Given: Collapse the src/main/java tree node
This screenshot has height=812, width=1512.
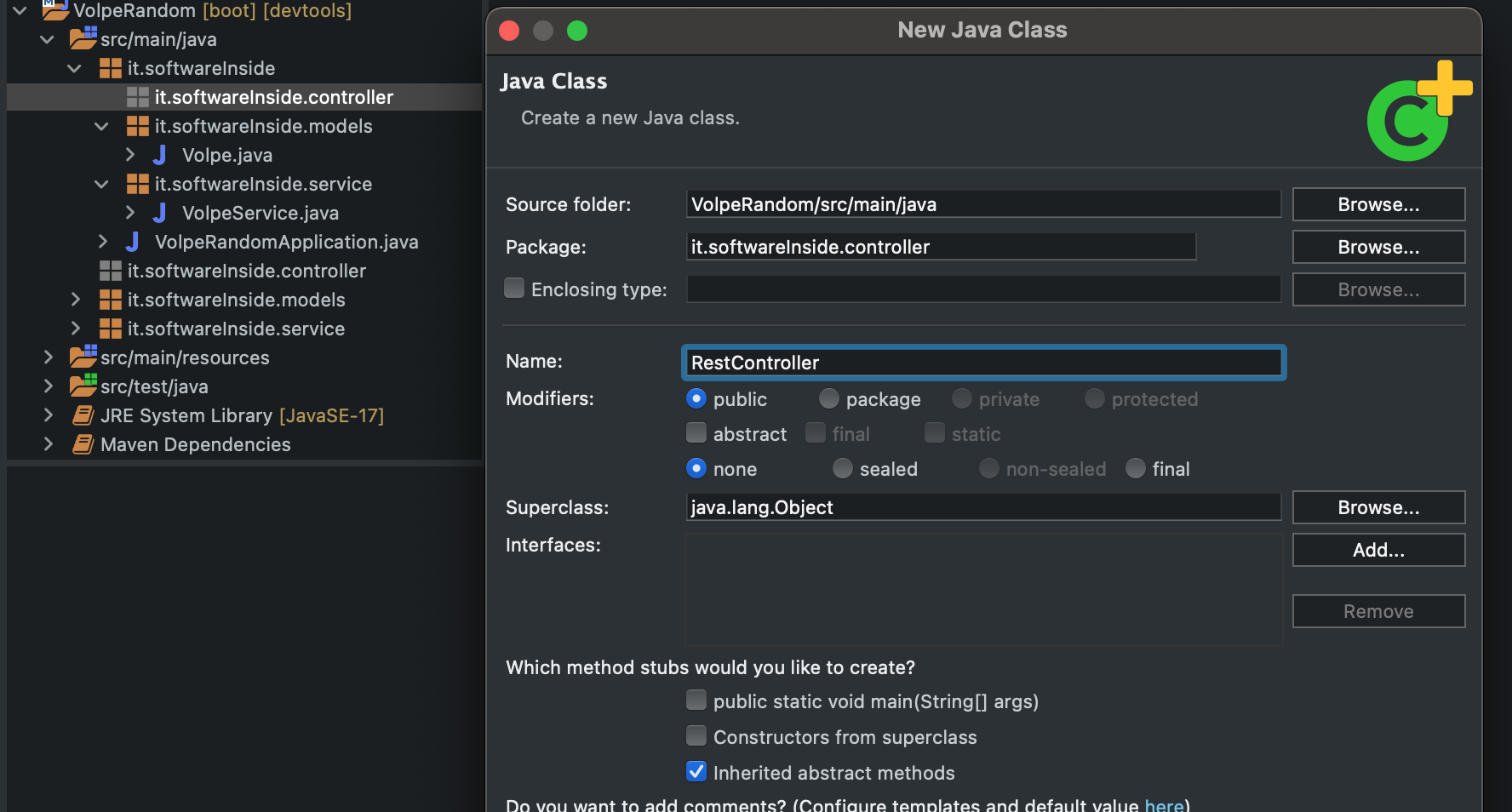Looking at the screenshot, I should [47, 39].
